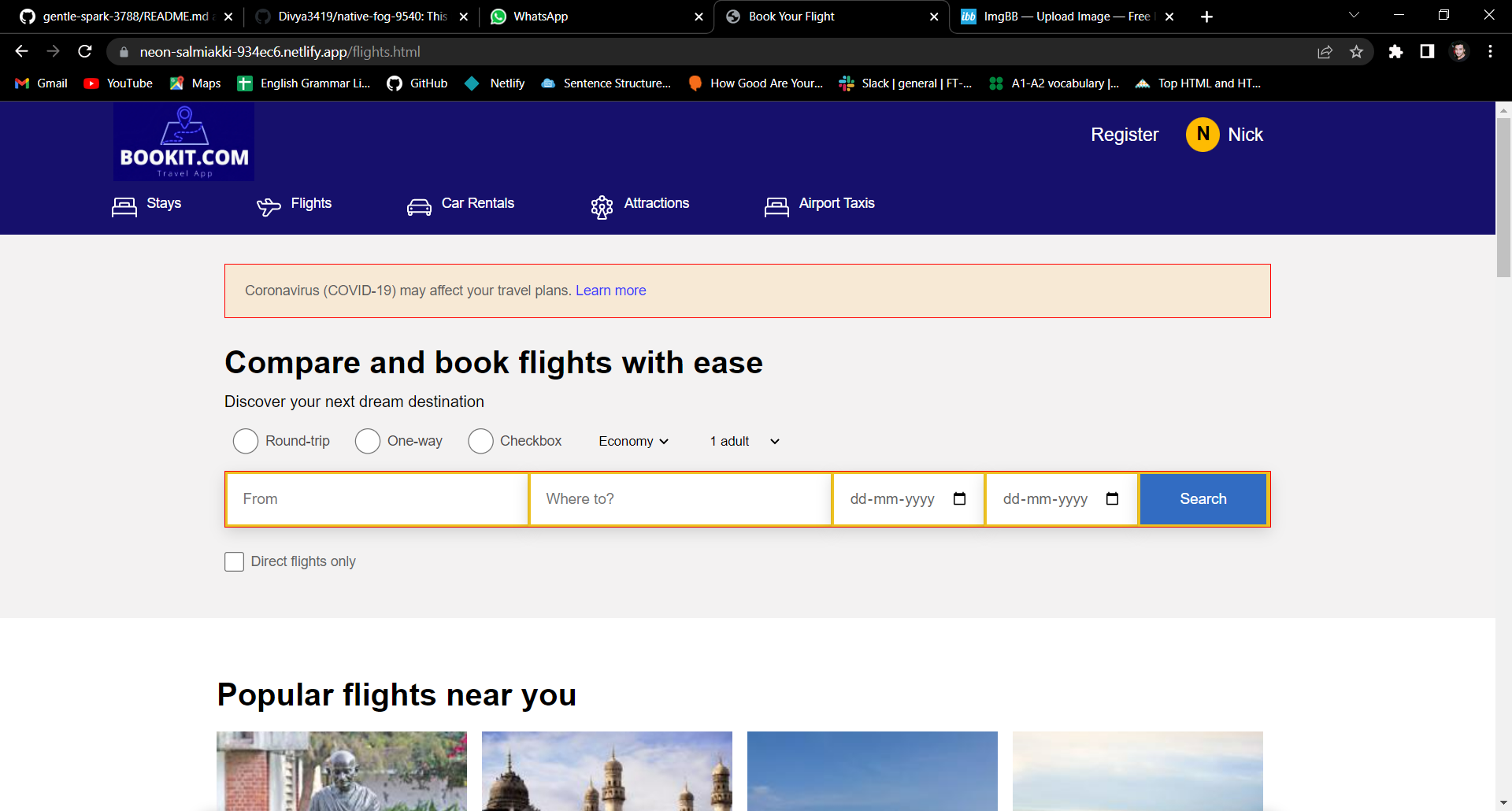This screenshot has height=811, width=1512.
Task: Click the Where to? input field
Action: tap(681, 499)
